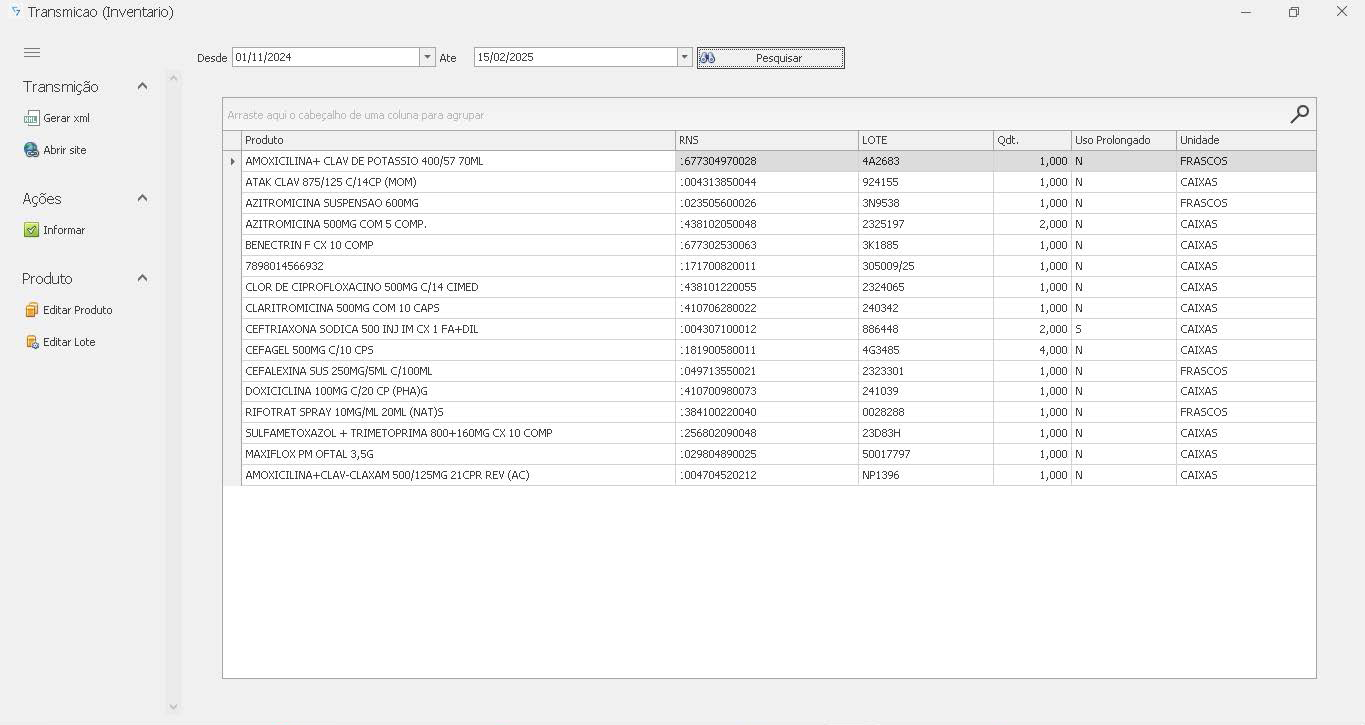Collapse the Transmição section
Viewport: 1365px width, 725px height.
point(142,86)
